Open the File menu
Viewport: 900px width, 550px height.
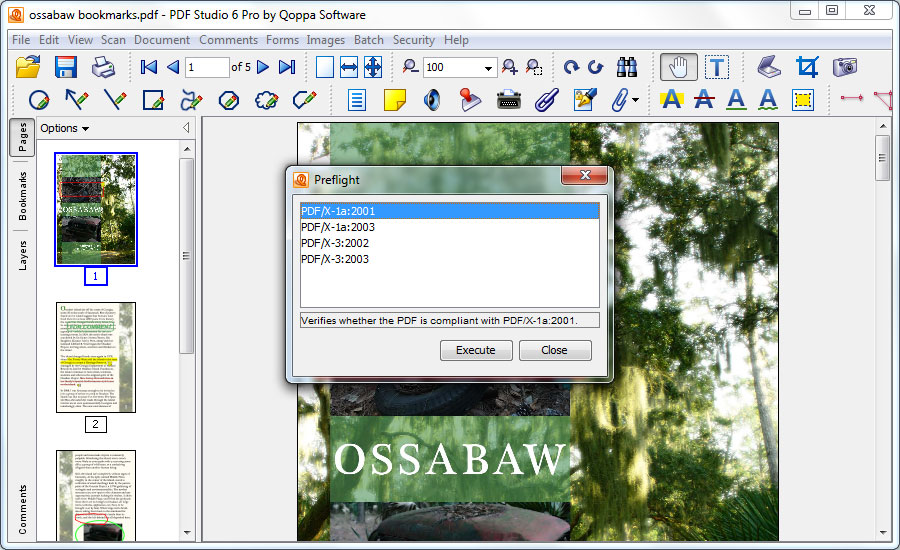coord(21,40)
